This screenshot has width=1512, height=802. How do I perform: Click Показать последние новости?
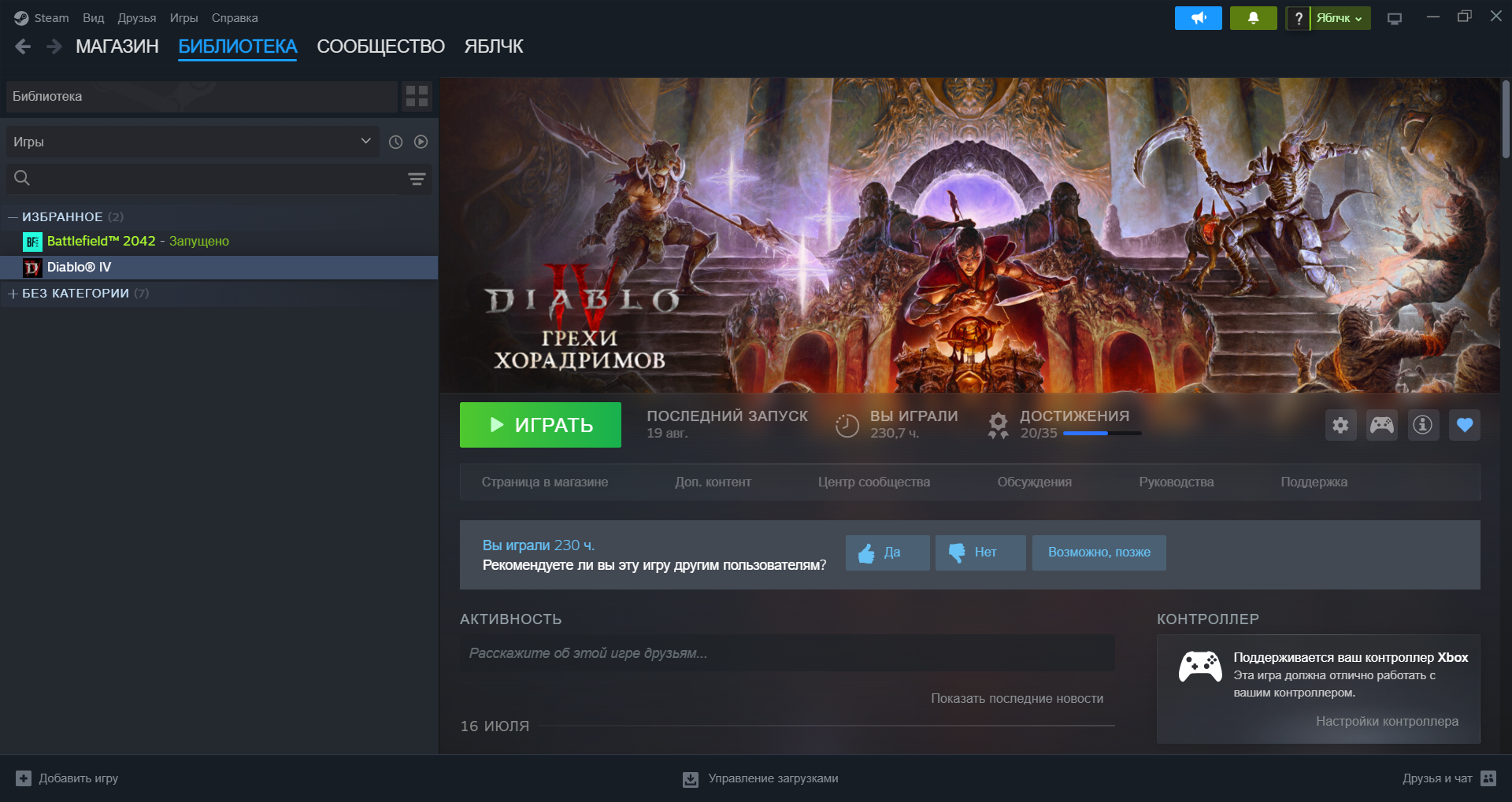point(1017,698)
